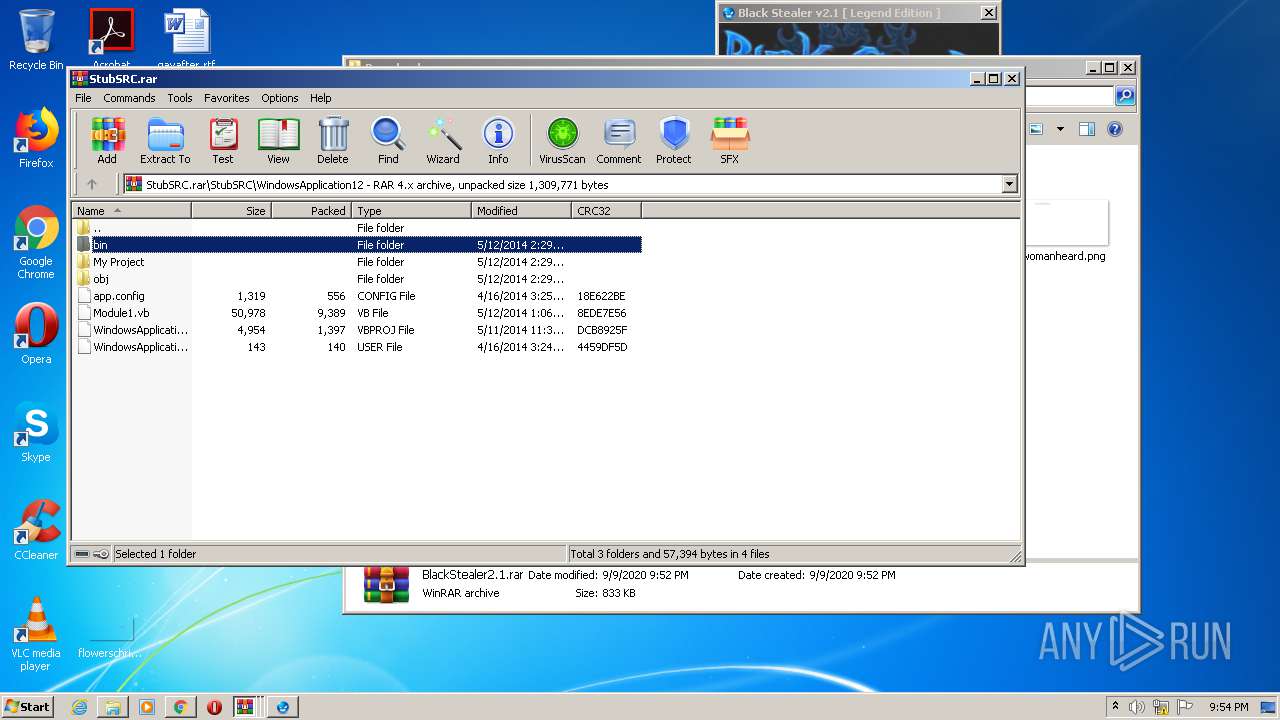Click the volume speaker tray icon
The width and height of the screenshot is (1280, 720).
pos(1137,707)
